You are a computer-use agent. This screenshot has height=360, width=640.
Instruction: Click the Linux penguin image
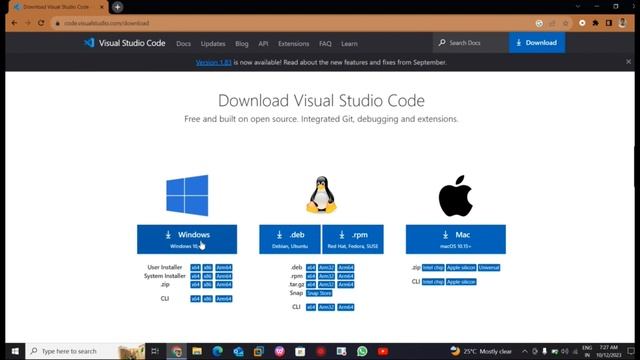tap(321, 195)
